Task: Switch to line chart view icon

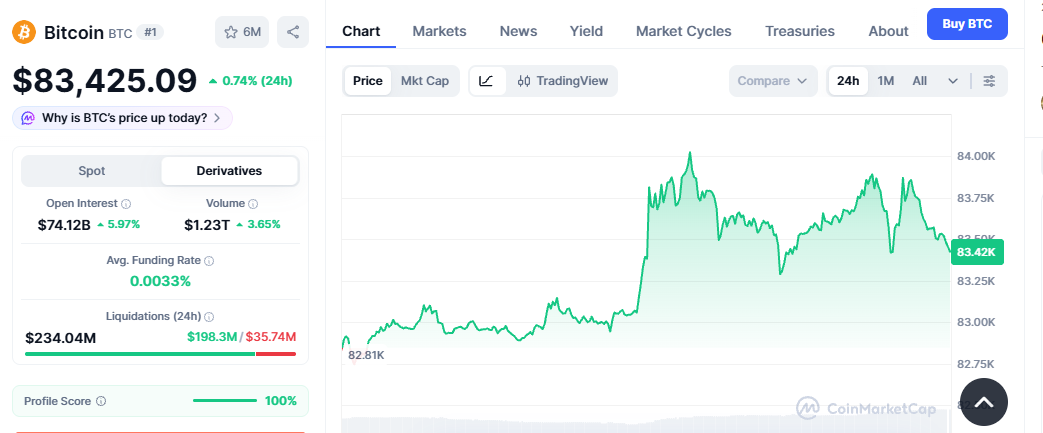Action: pyautogui.click(x=487, y=81)
